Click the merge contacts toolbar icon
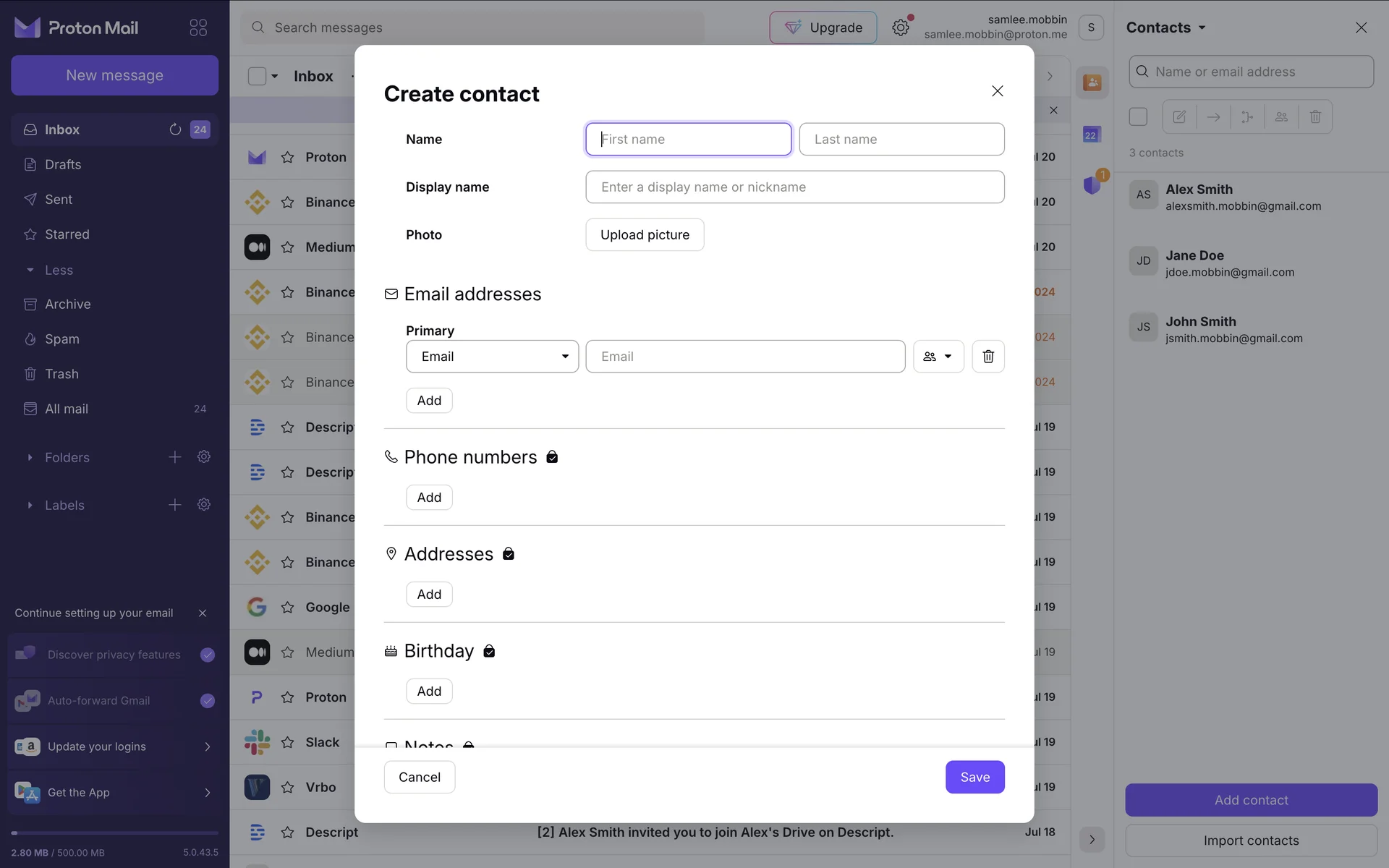 pyautogui.click(x=1247, y=116)
